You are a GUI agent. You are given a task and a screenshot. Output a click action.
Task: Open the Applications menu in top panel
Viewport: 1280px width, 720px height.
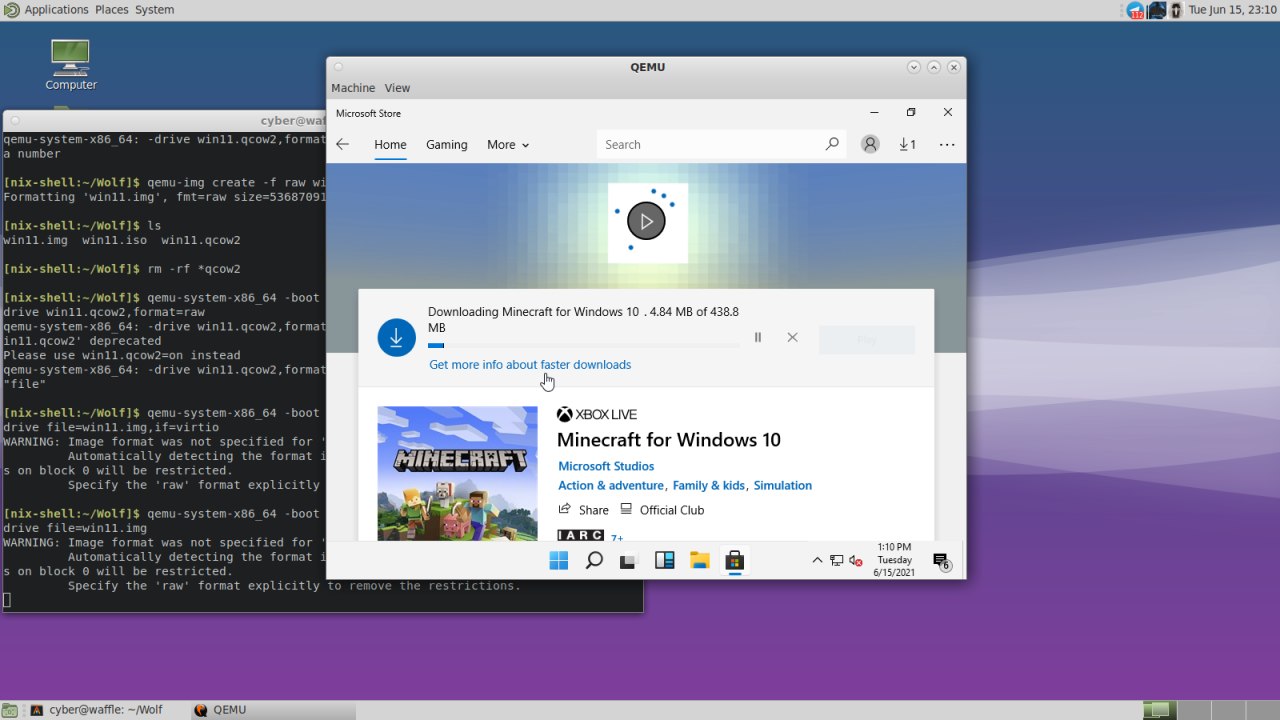(56, 9)
